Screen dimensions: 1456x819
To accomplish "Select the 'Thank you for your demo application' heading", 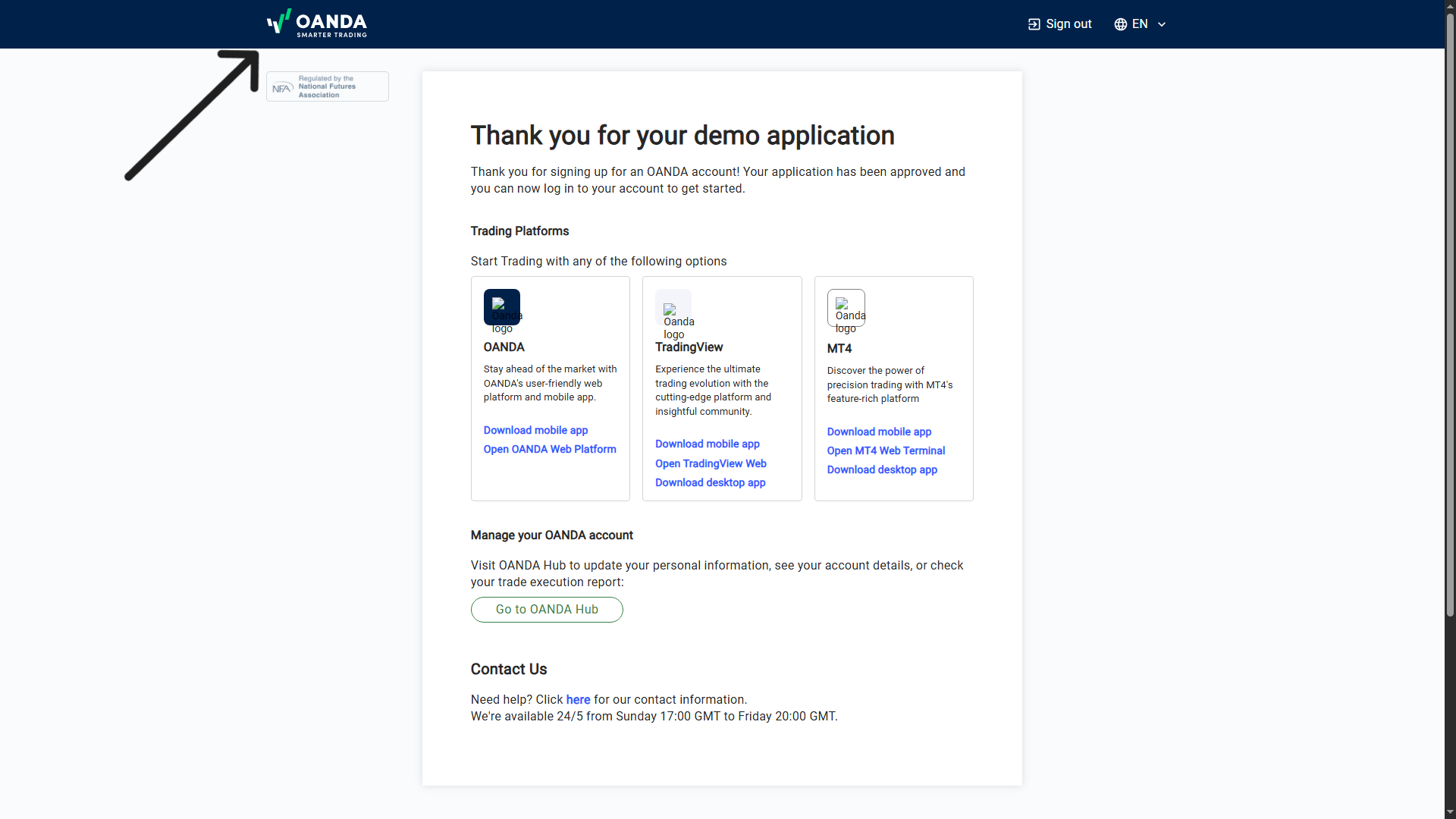I will click(682, 136).
